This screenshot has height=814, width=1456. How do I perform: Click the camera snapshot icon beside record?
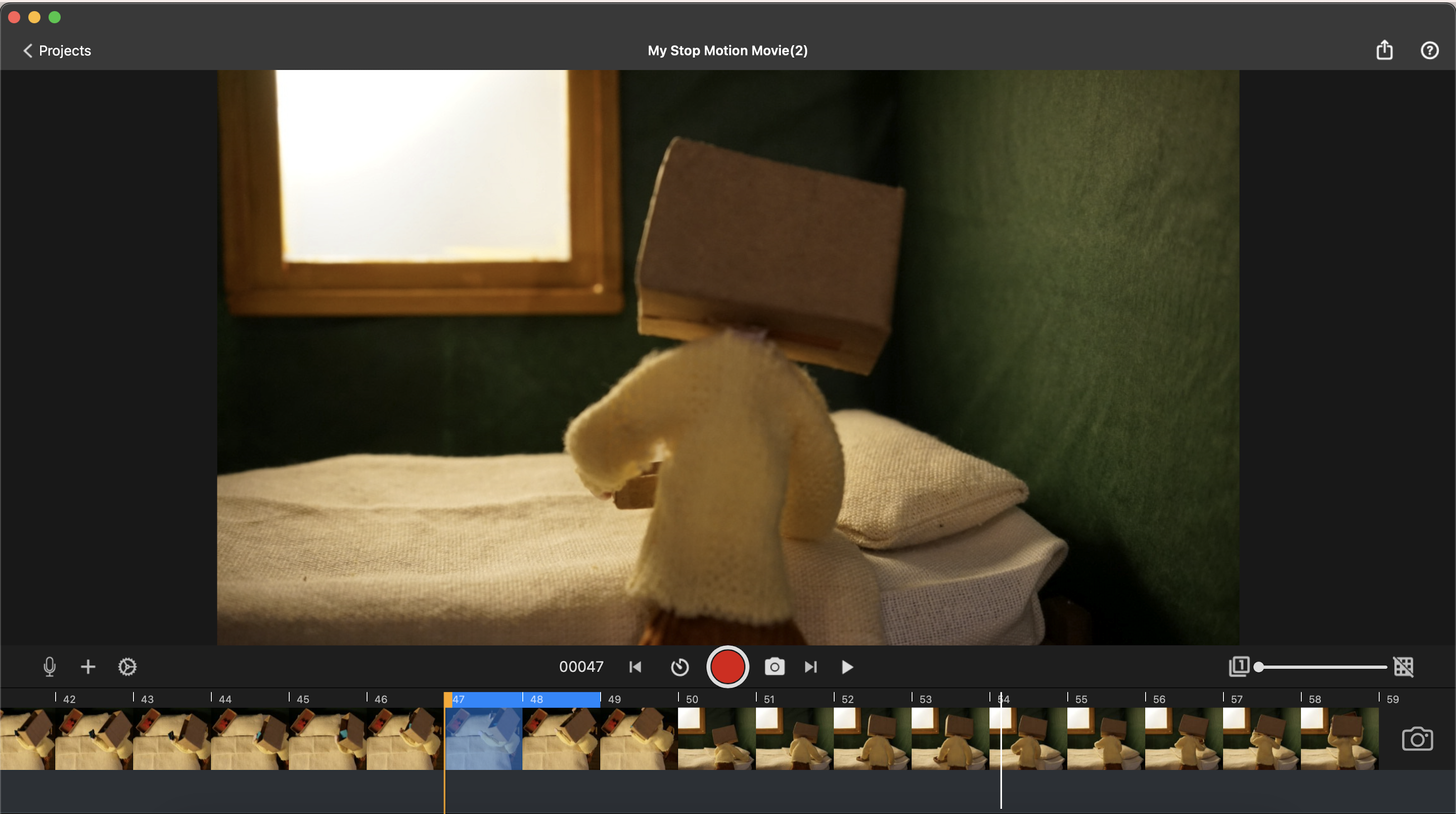pos(775,667)
